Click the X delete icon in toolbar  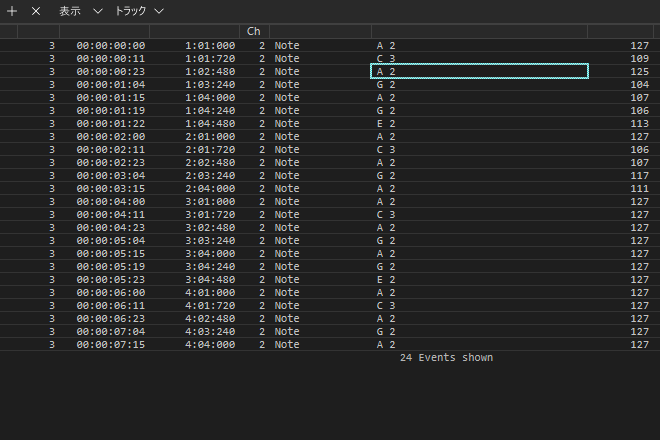pyautogui.click(x=36, y=10)
